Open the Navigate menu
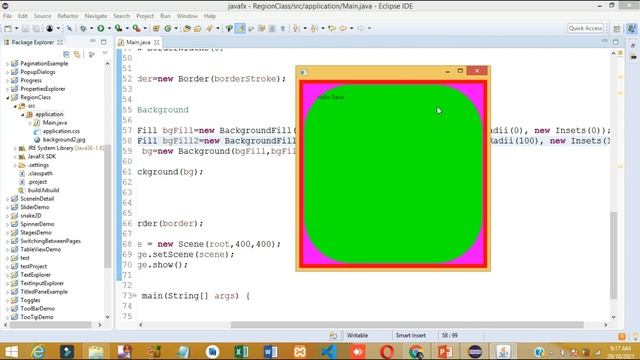 click(96, 16)
